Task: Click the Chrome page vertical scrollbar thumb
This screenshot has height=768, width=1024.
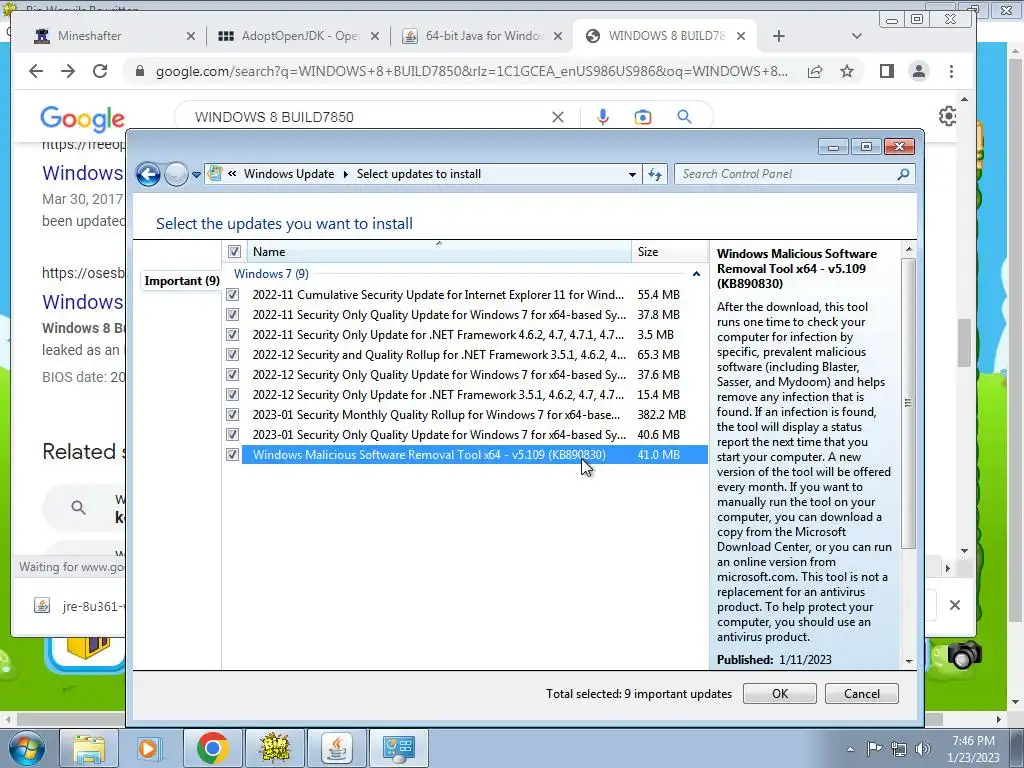Action: 965,342
